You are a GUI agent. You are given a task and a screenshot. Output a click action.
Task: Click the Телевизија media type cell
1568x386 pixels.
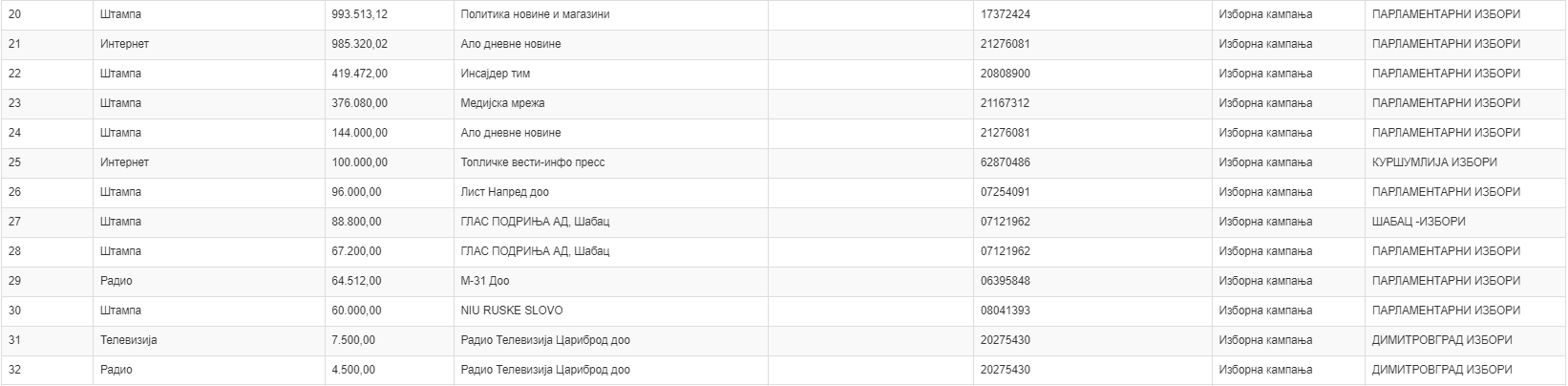tap(129, 340)
